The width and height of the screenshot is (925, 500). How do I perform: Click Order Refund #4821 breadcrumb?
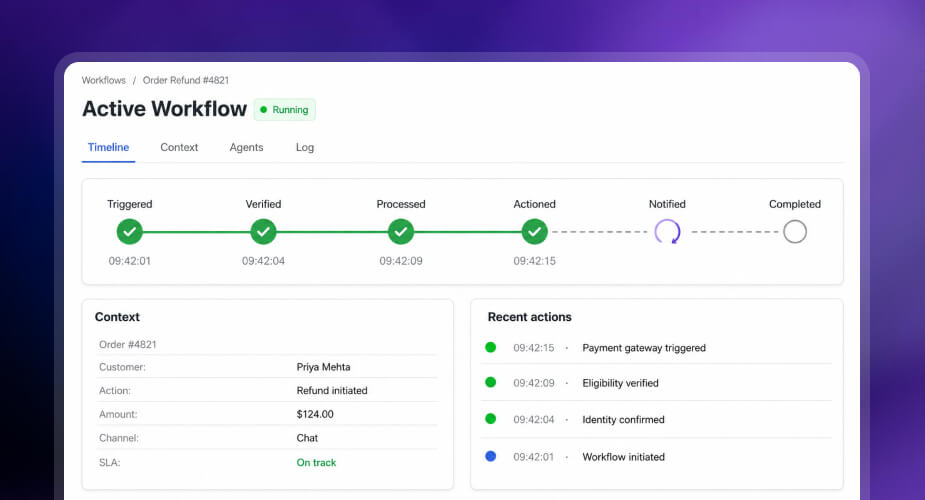186,80
